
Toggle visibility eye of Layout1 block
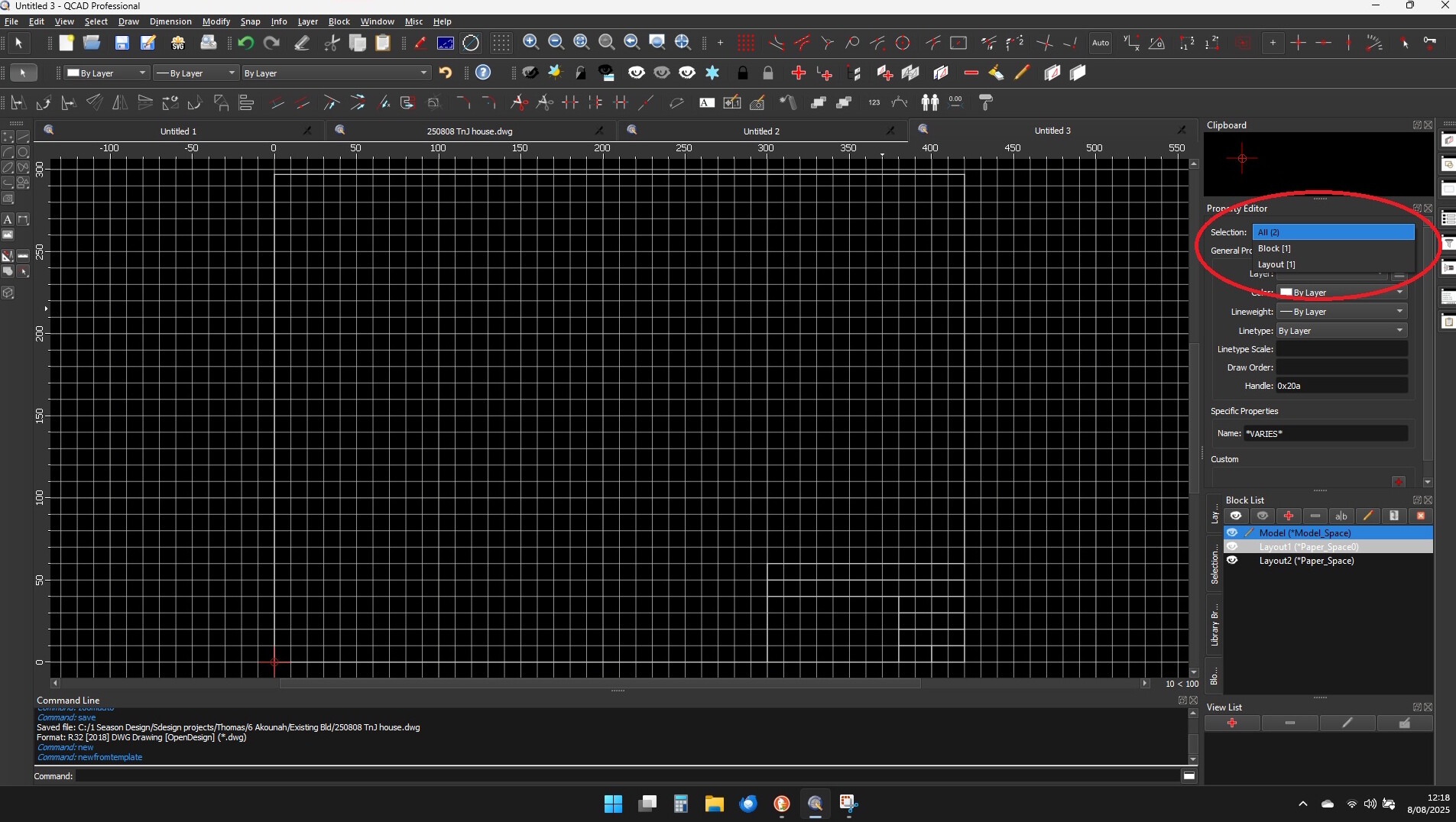click(x=1232, y=546)
